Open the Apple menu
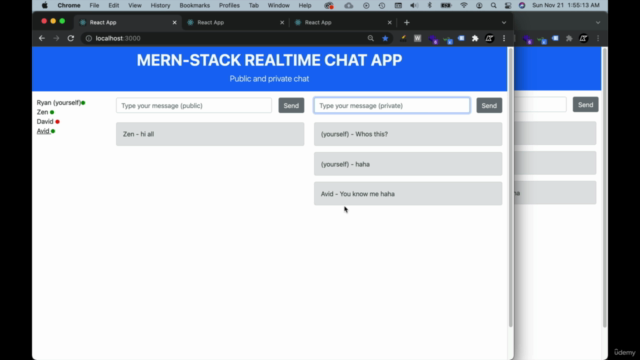Screen dimensions: 640x360 [44, 5]
